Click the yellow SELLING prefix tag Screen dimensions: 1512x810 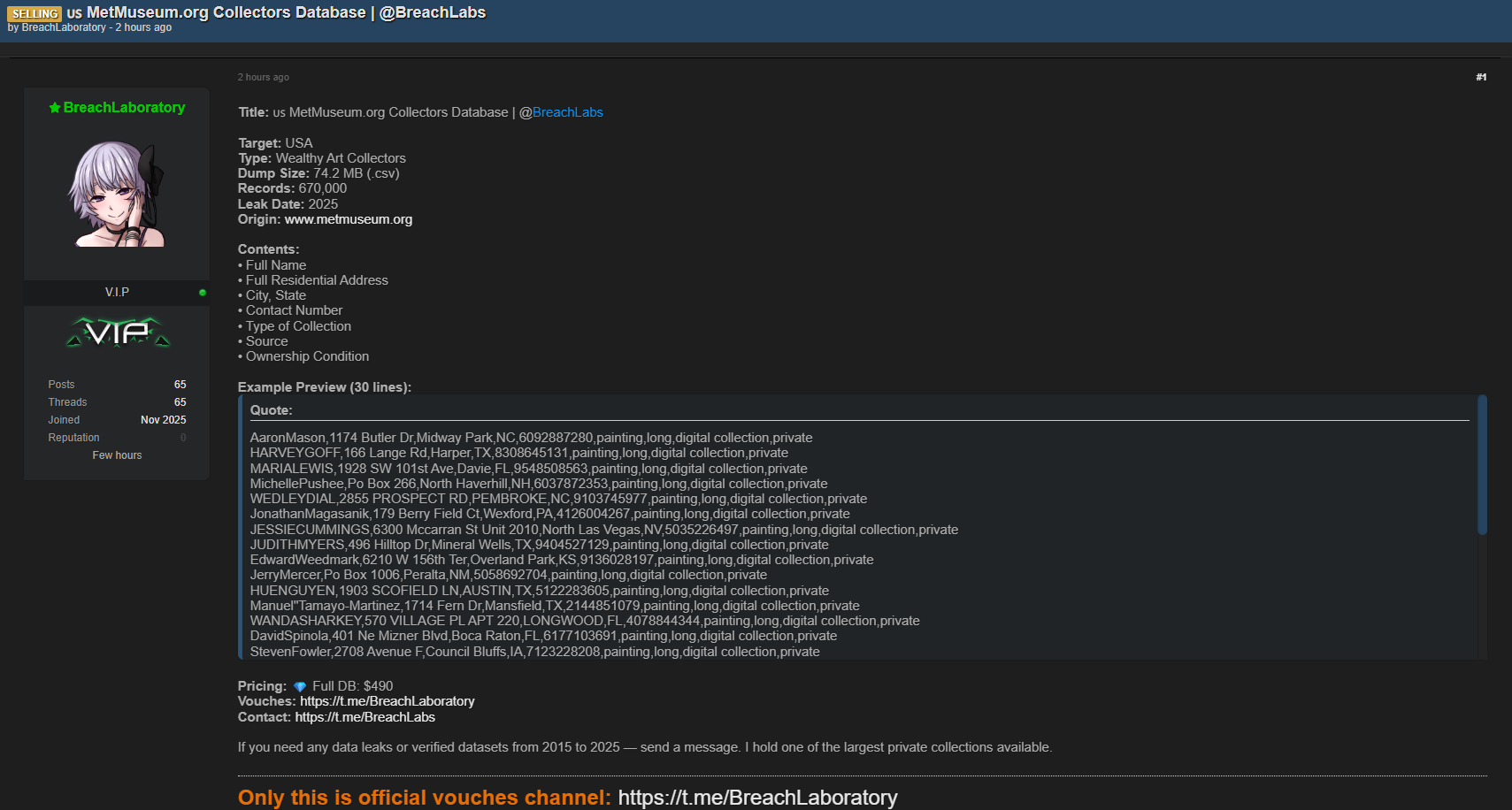coord(35,13)
